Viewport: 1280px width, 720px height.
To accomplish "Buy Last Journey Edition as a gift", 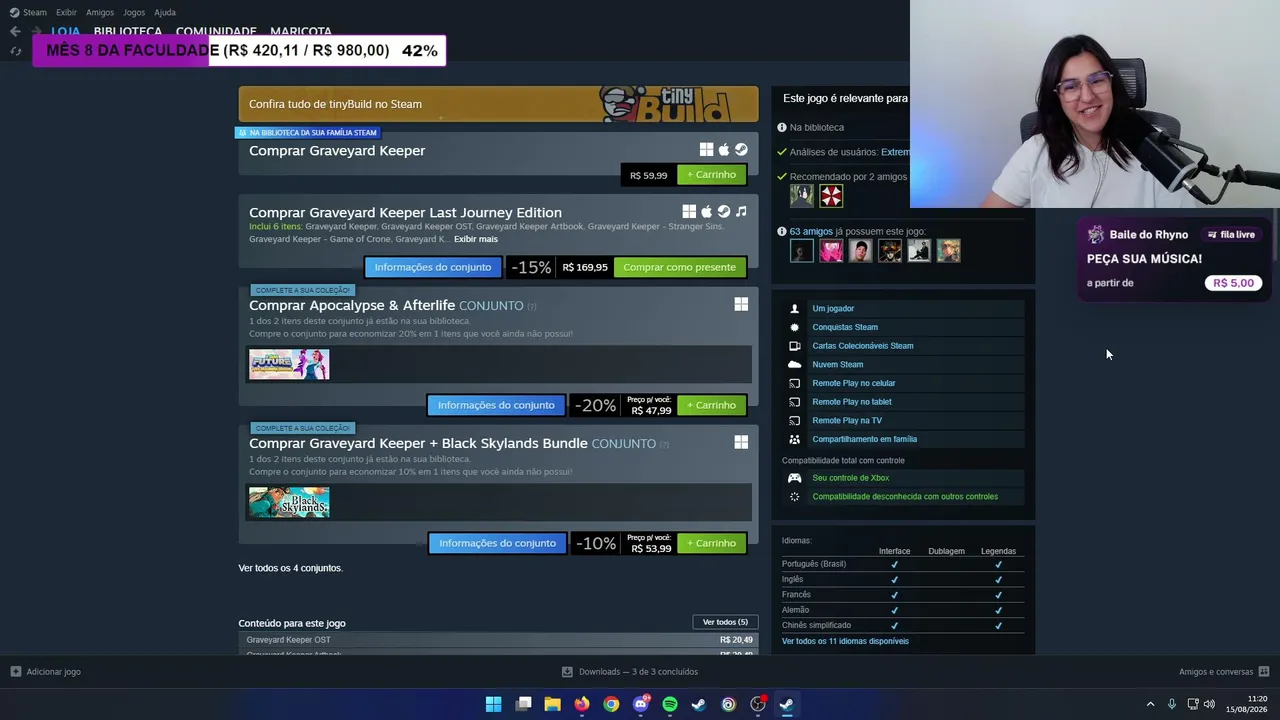I will tap(680, 267).
